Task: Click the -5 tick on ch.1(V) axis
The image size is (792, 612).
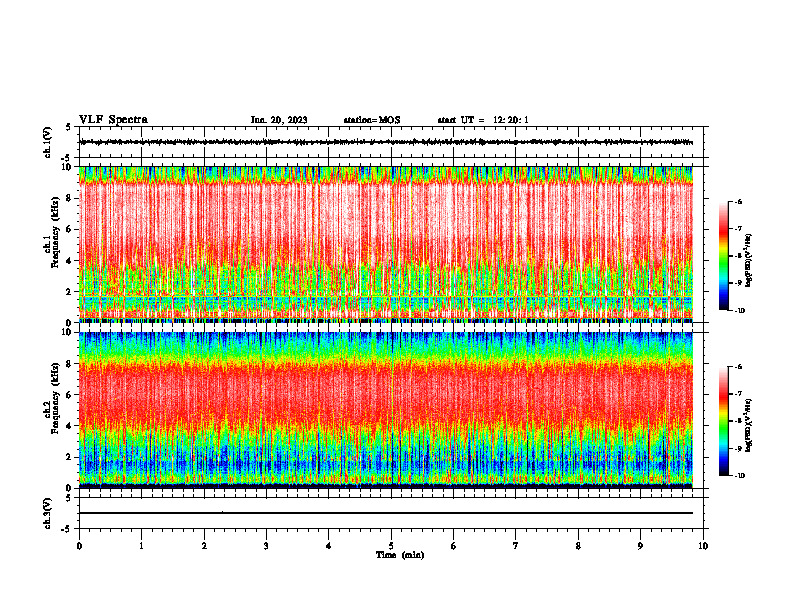Action: pyautogui.click(x=67, y=158)
